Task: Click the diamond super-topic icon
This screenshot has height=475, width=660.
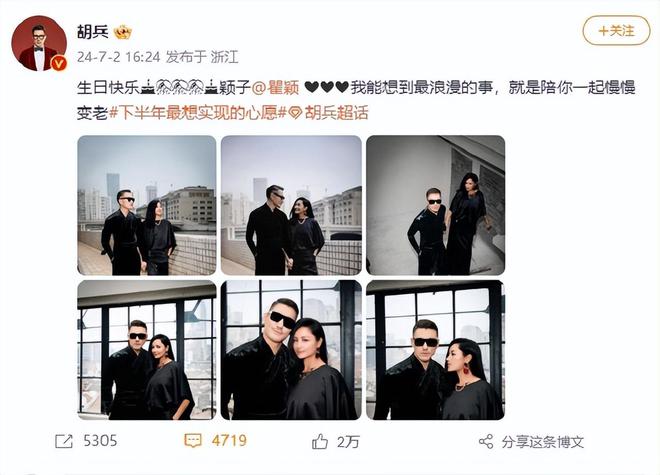Action: (x=295, y=113)
